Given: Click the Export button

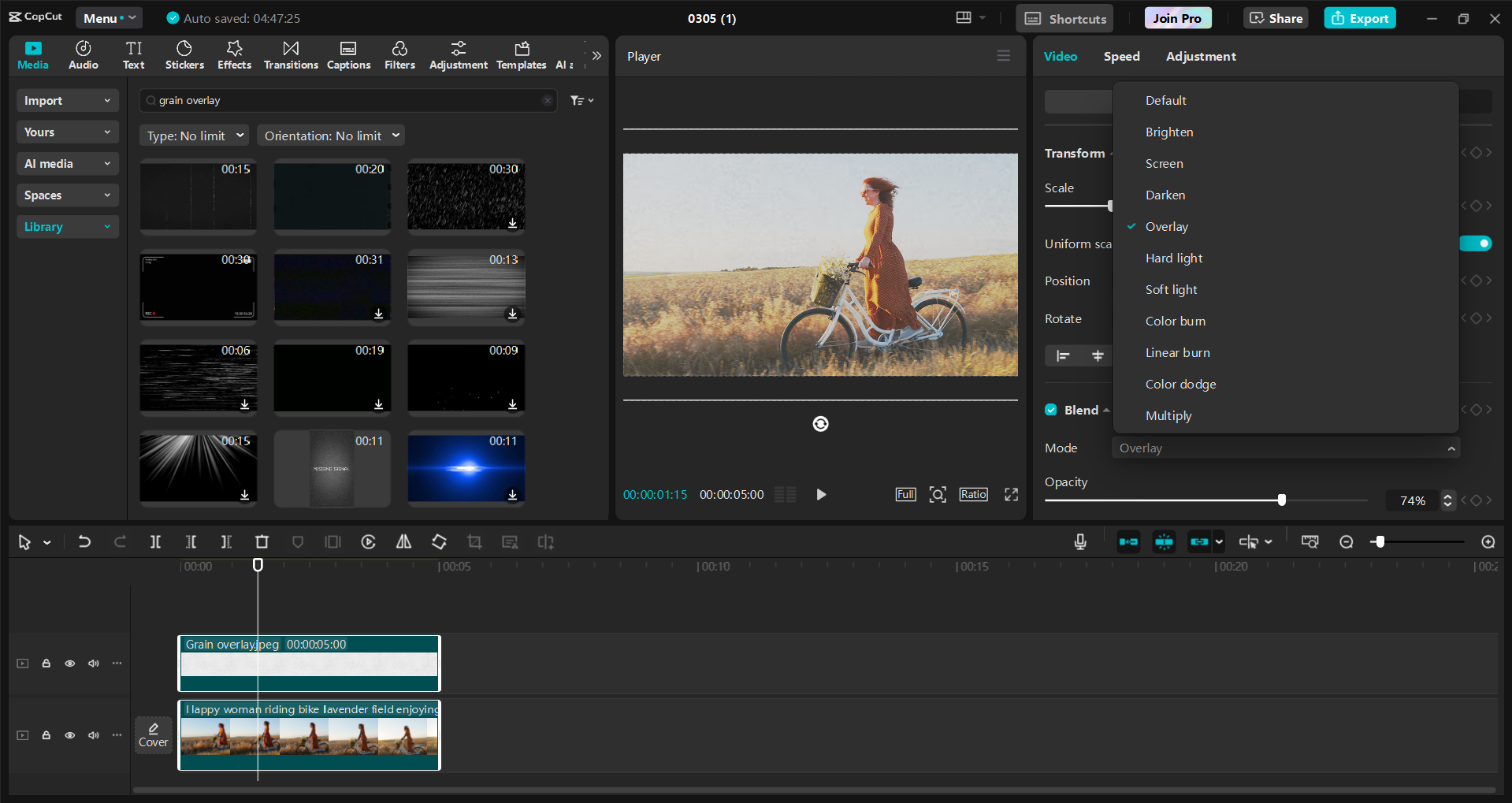Looking at the screenshot, I should point(1358,17).
